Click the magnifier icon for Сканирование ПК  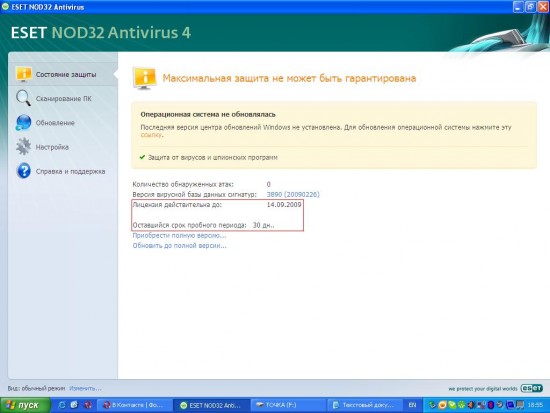(x=23, y=98)
